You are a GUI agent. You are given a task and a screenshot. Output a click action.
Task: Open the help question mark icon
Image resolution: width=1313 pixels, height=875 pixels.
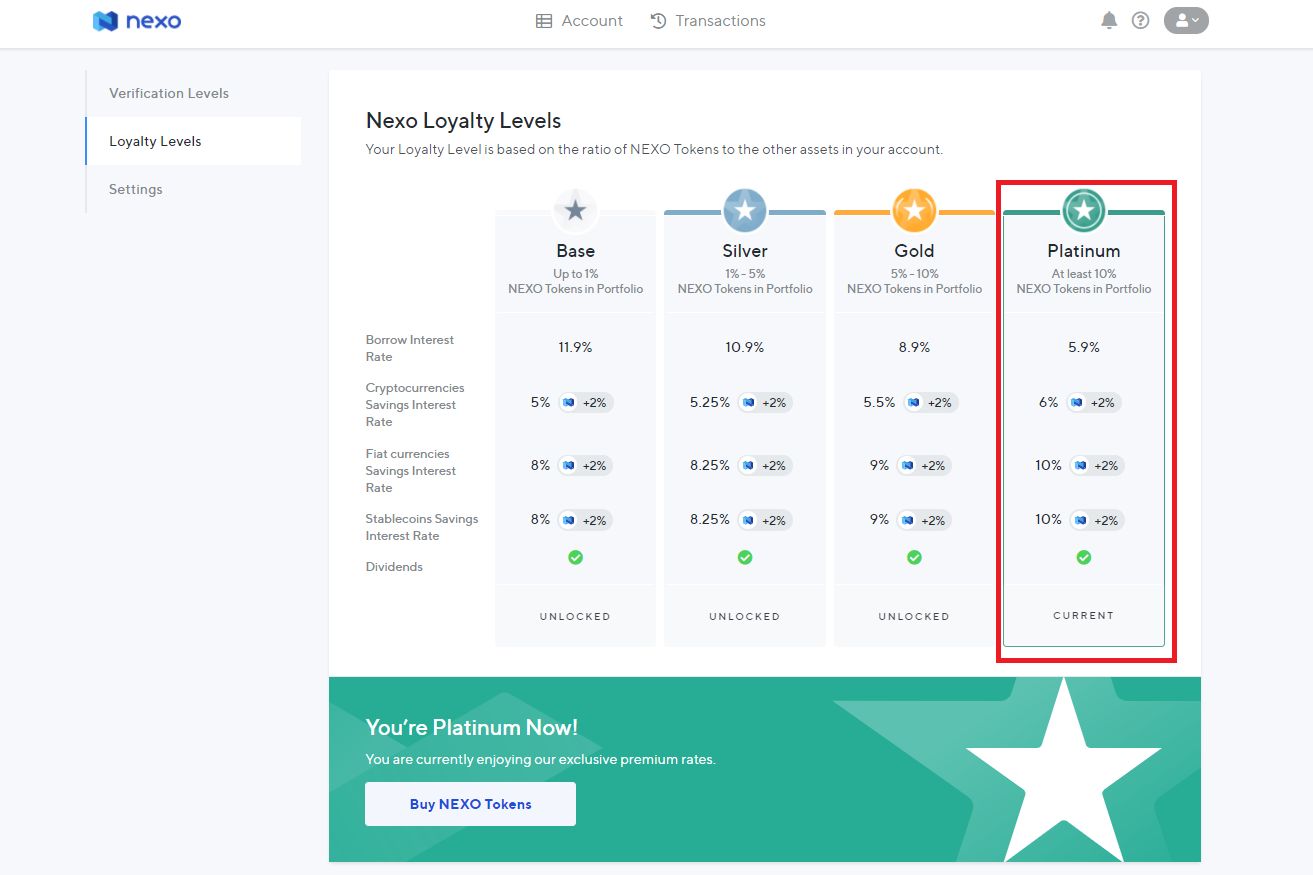(x=1140, y=20)
